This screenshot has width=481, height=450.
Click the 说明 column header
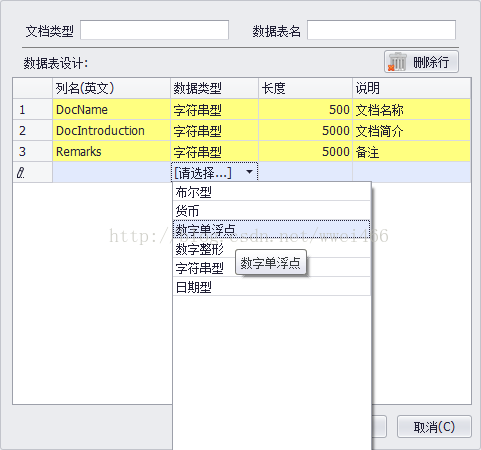(412, 88)
